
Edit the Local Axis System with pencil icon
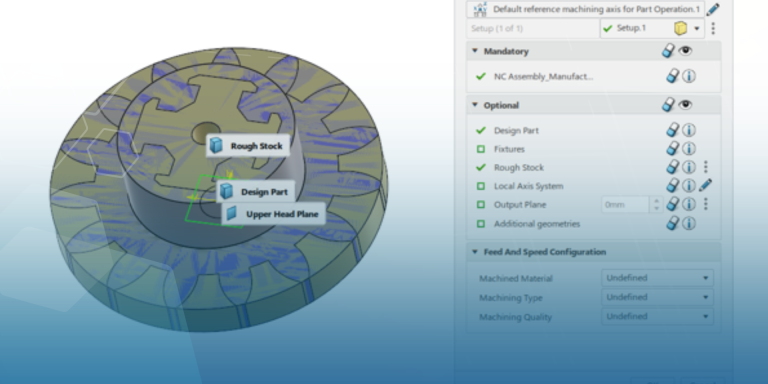pyautogui.click(x=705, y=185)
